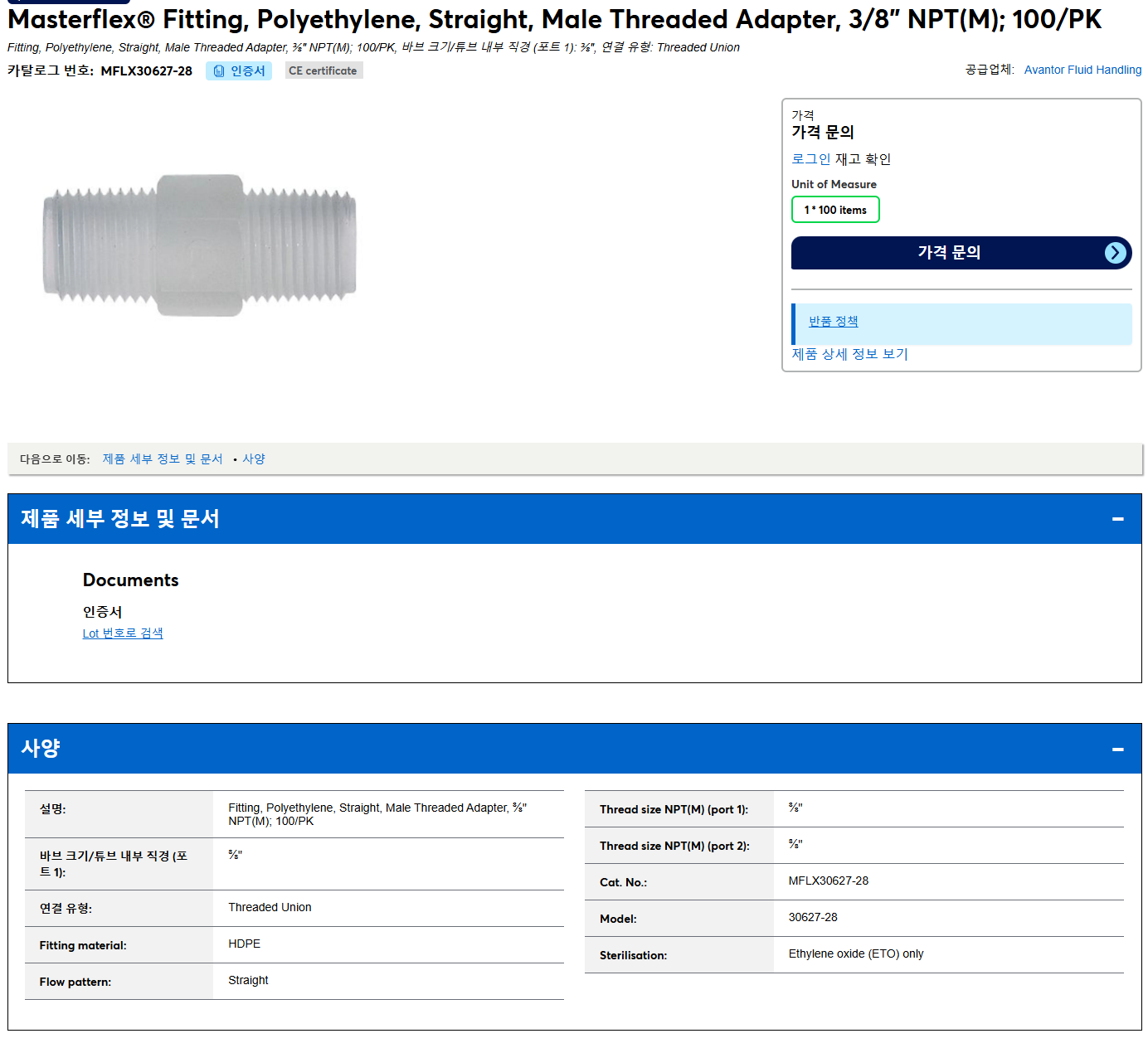Open the Avantor Fluid Handling supplier link

click(1082, 70)
